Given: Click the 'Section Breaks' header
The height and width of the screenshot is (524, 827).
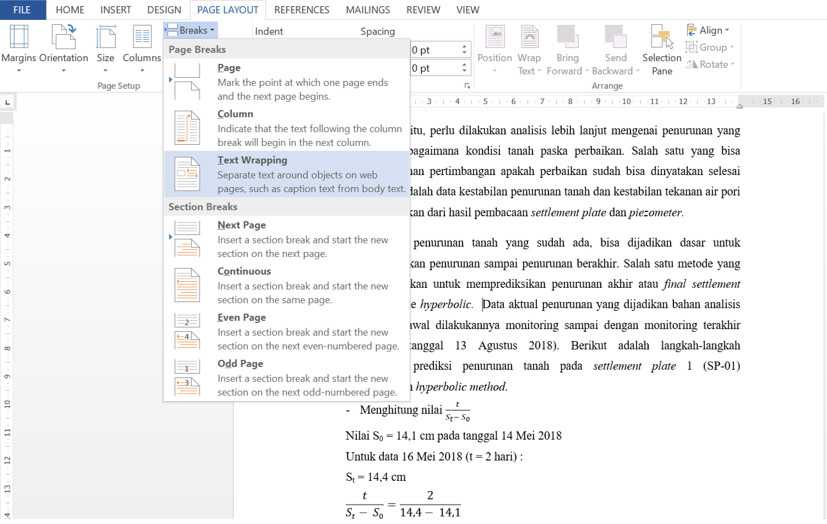Looking at the screenshot, I should click(203, 207).
